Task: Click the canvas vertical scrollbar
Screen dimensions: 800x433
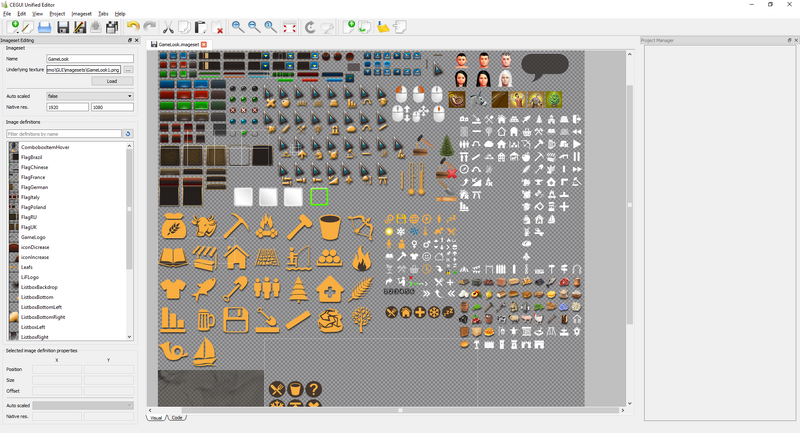Action: 630,204
